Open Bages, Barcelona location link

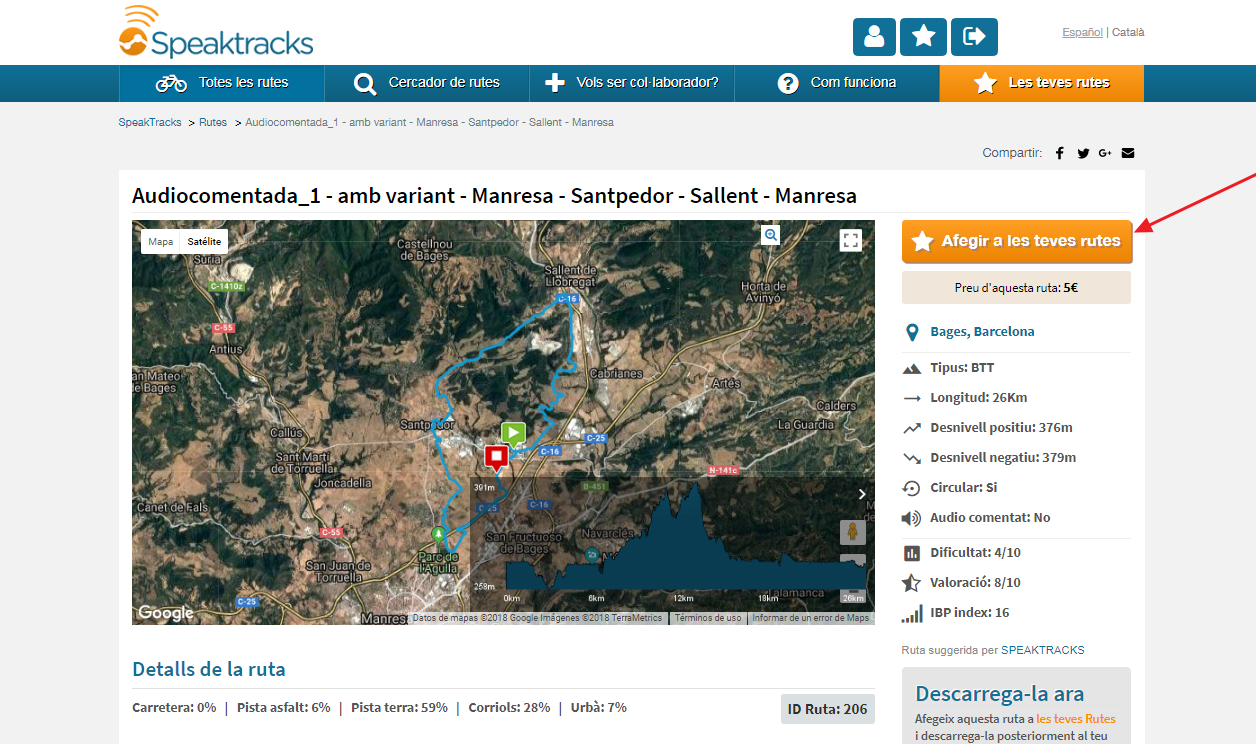pyautogui.click(x=982, y=331)
